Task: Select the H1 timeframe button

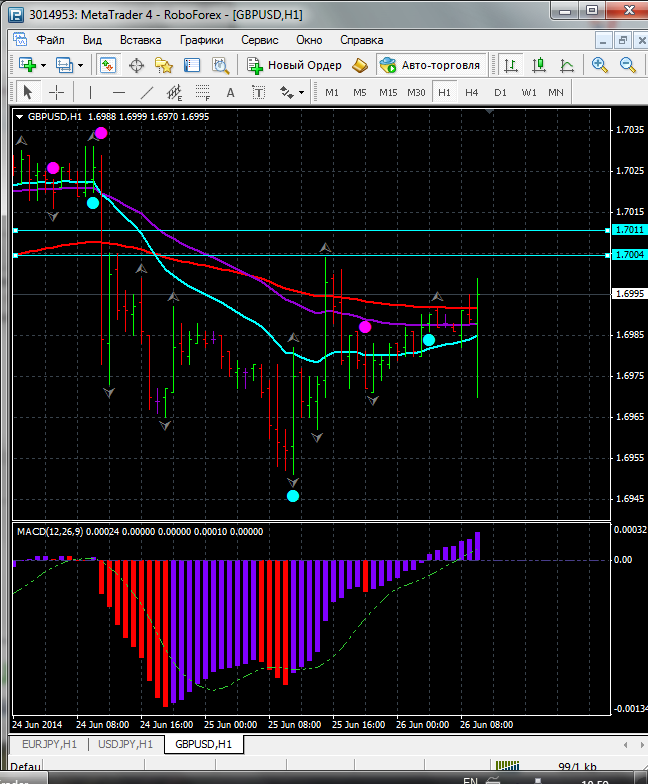Action: click(444, 92)
